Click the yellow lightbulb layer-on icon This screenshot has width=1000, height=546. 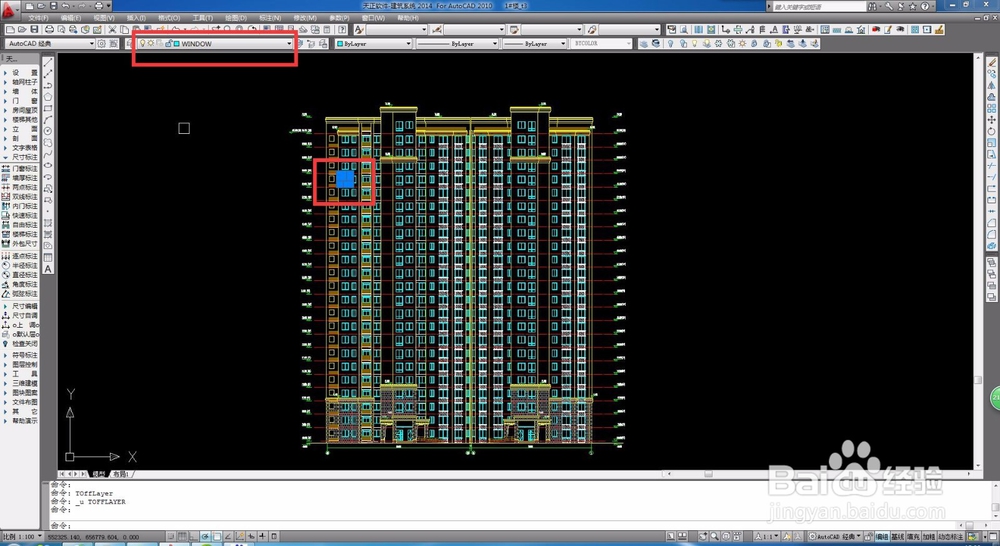click(x=695, y=43)
